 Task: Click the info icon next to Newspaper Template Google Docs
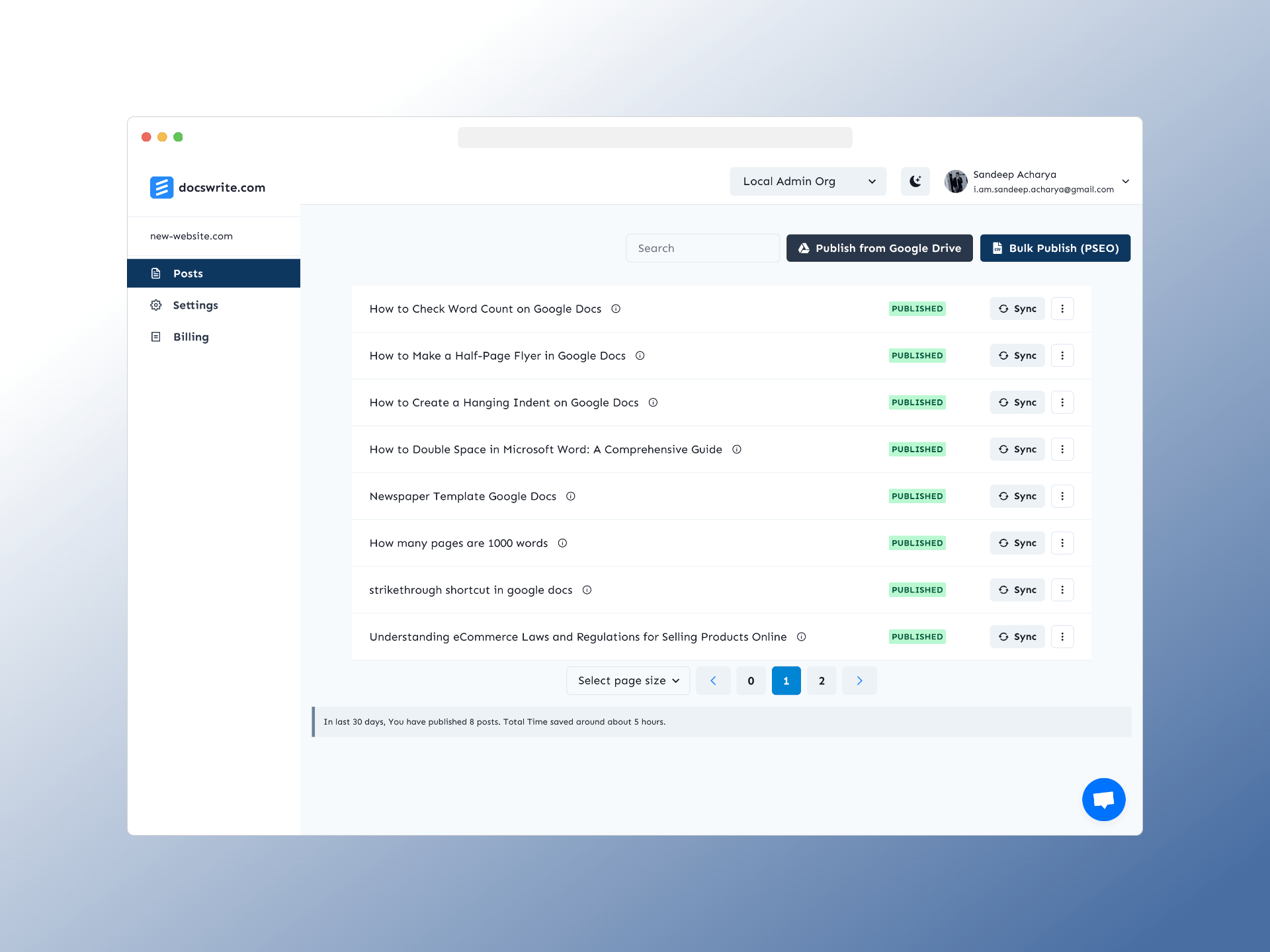pos(571,496)
